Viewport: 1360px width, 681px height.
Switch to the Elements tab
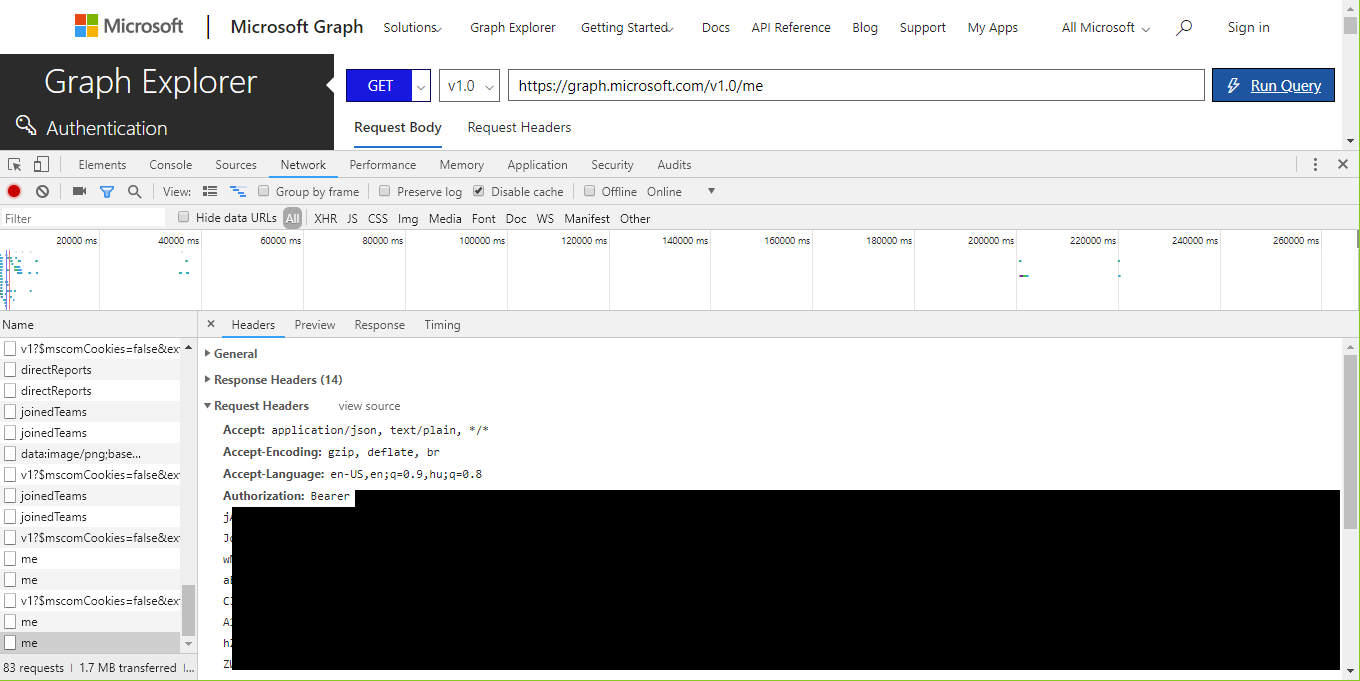coord(102,165)
